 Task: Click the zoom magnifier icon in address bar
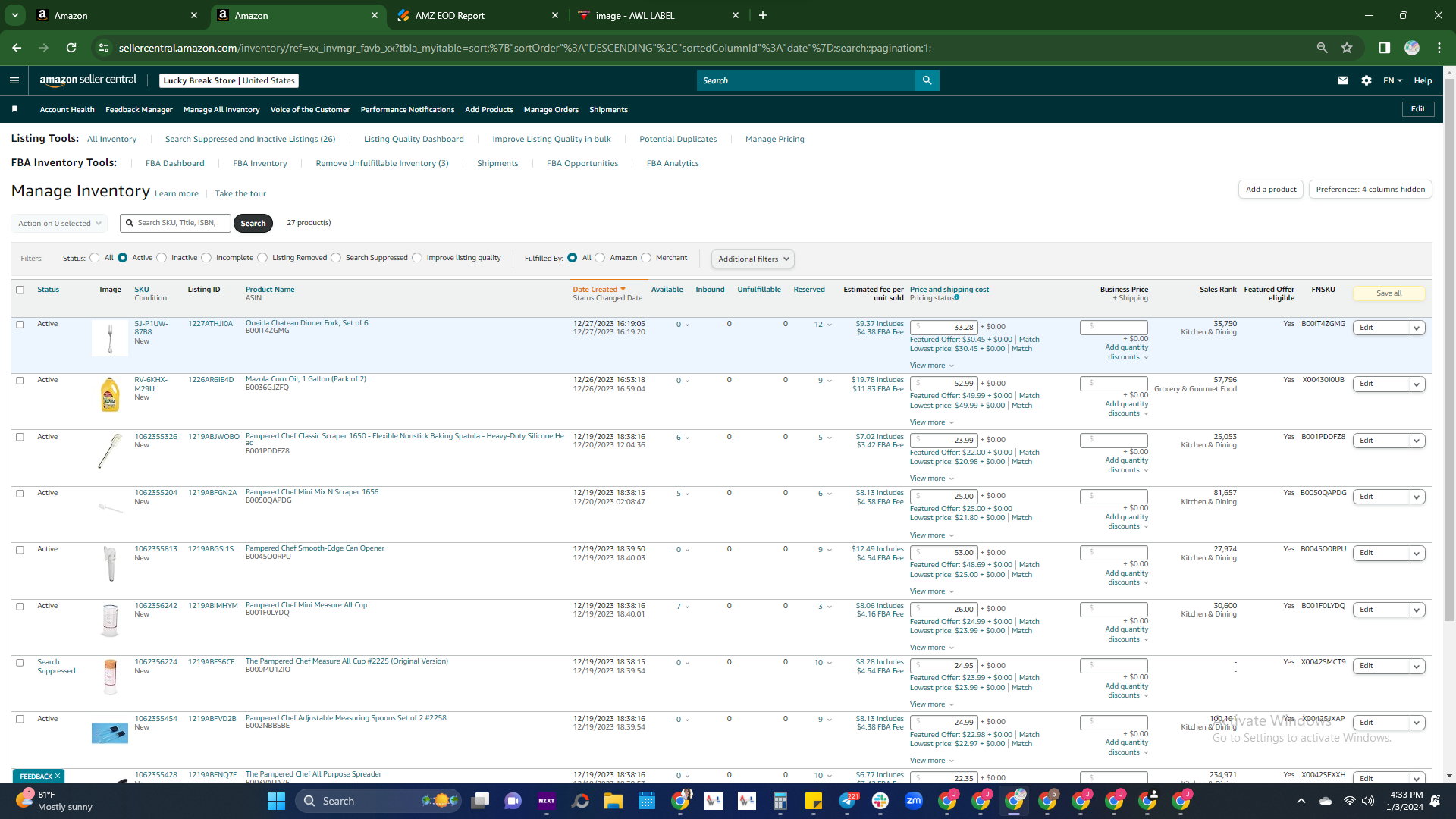1323,48
